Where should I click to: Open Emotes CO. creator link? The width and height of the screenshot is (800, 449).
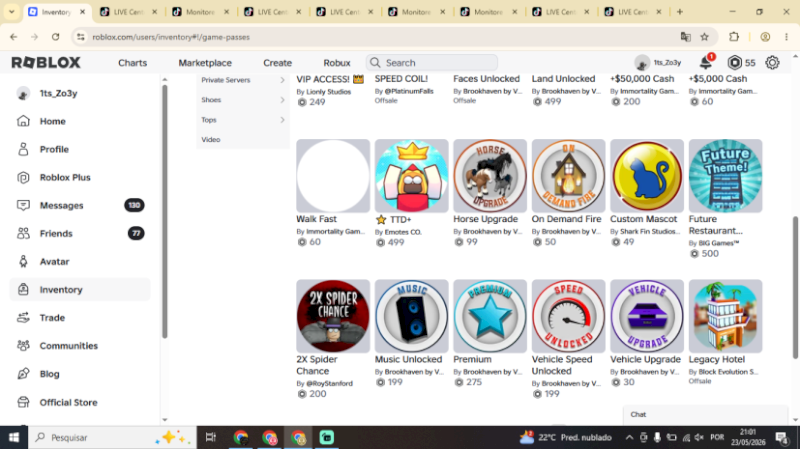(x=403, y=232)
